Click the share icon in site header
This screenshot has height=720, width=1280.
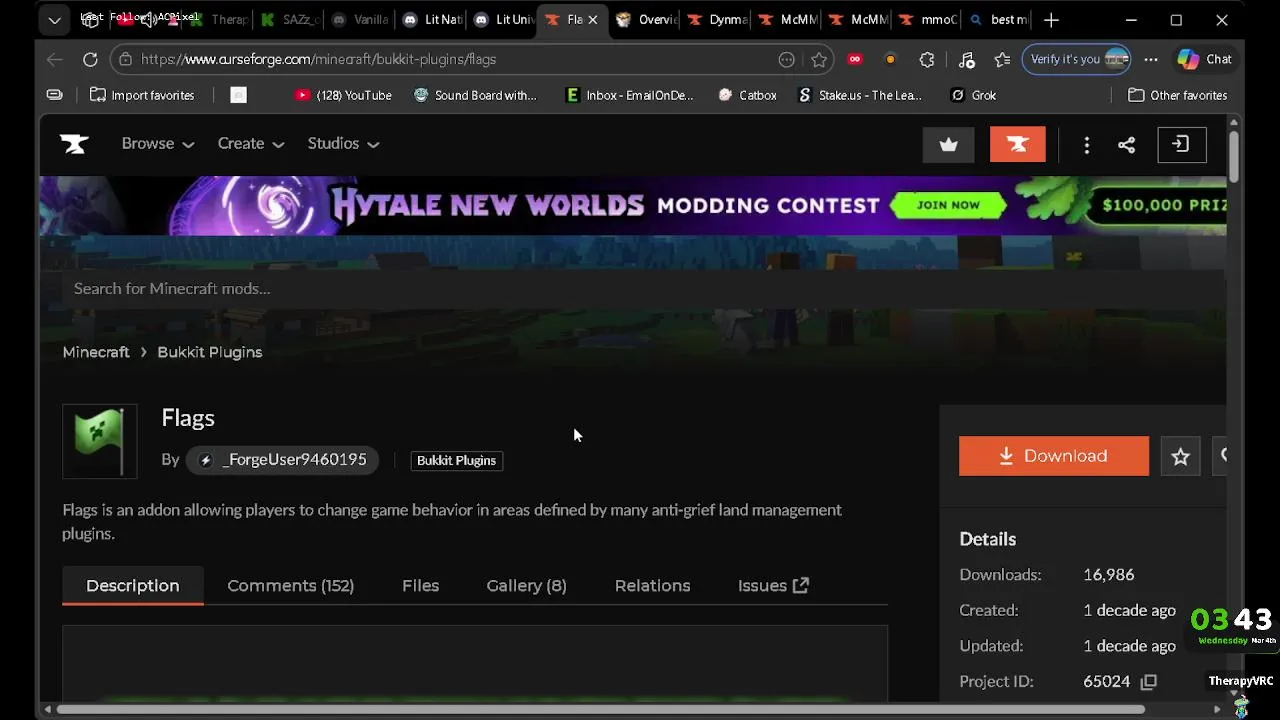coord(1127,145)
